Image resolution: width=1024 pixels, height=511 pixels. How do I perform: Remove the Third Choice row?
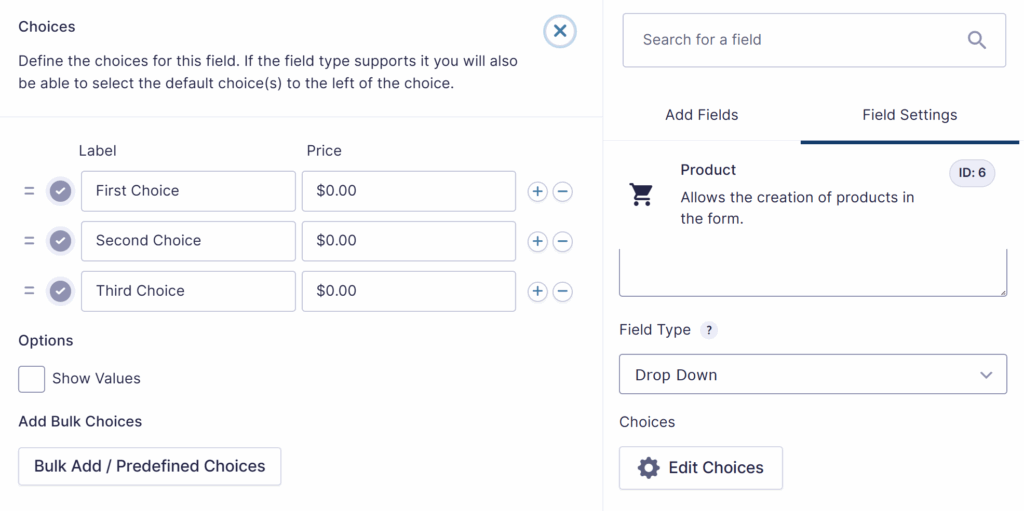point(563,291)
